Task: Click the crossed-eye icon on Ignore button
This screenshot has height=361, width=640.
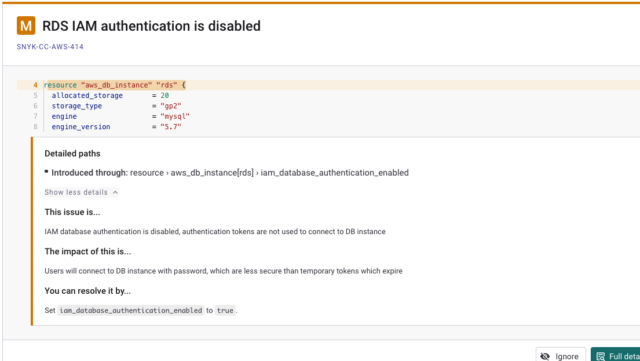Action: pyautogui.click(x=545, y=357)
